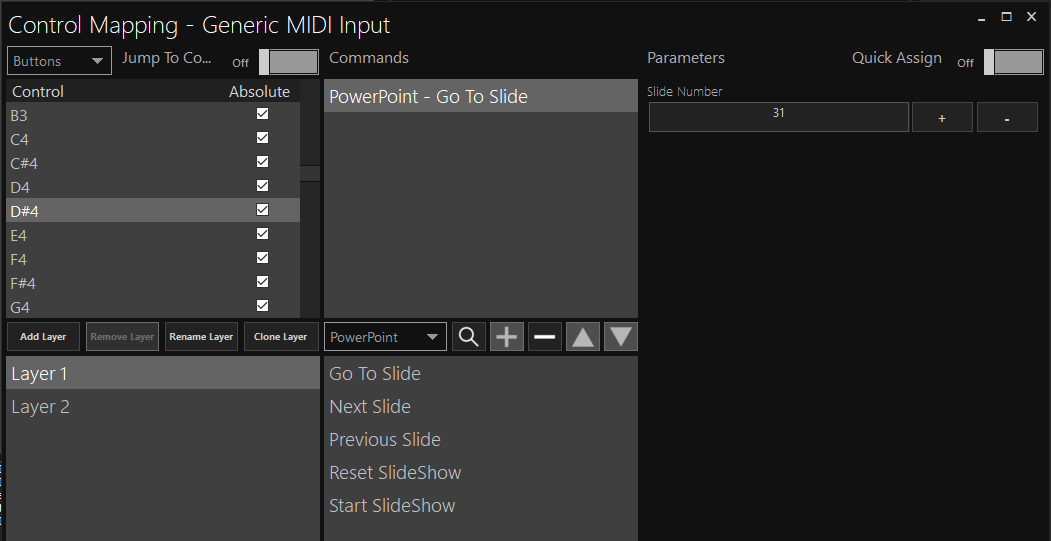Click the search magnifier icon
Image resolution: width=1051 pixels, height=541 pixels.
468,337
